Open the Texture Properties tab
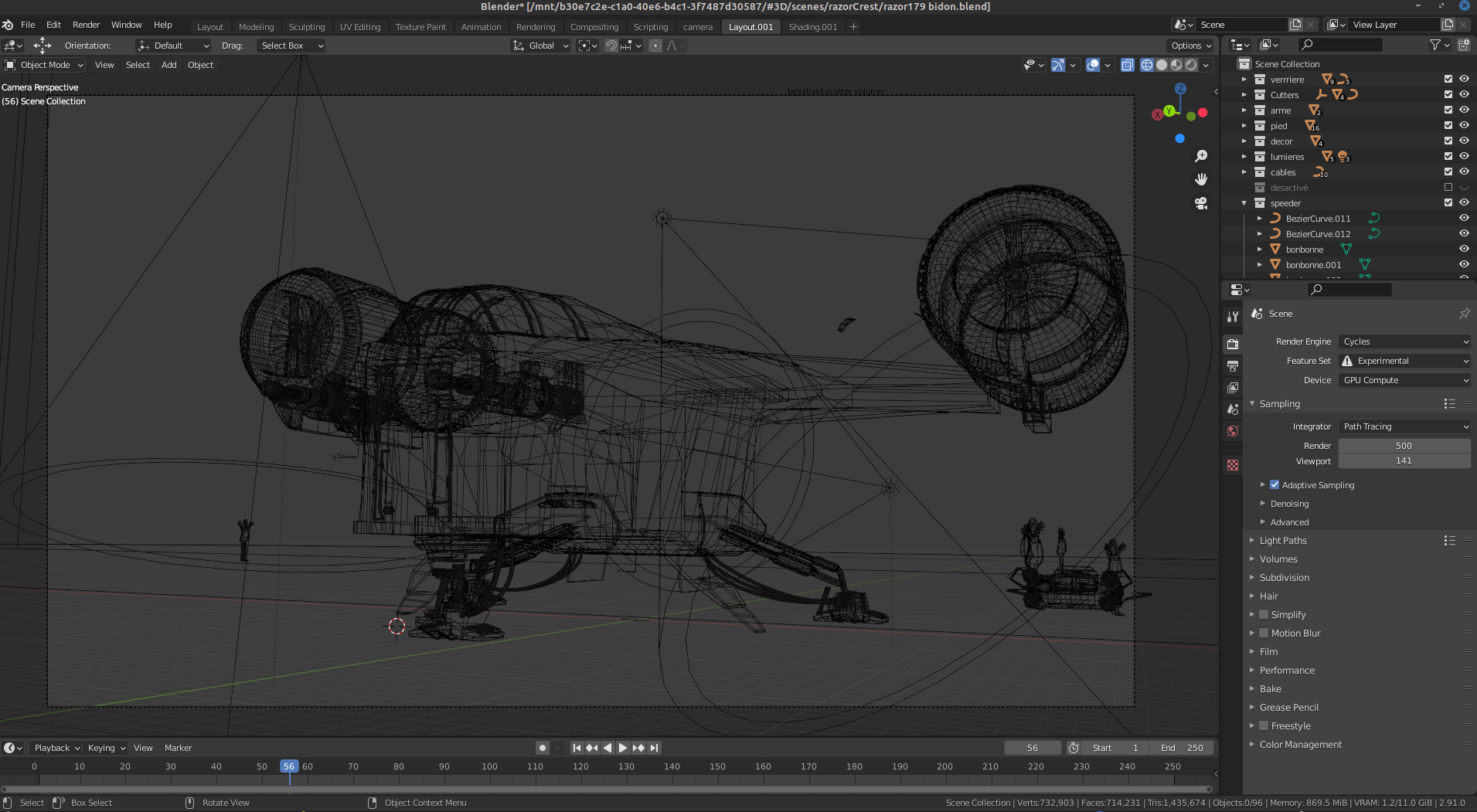This screenshot has height=812, width=1477. [1233, 464]
